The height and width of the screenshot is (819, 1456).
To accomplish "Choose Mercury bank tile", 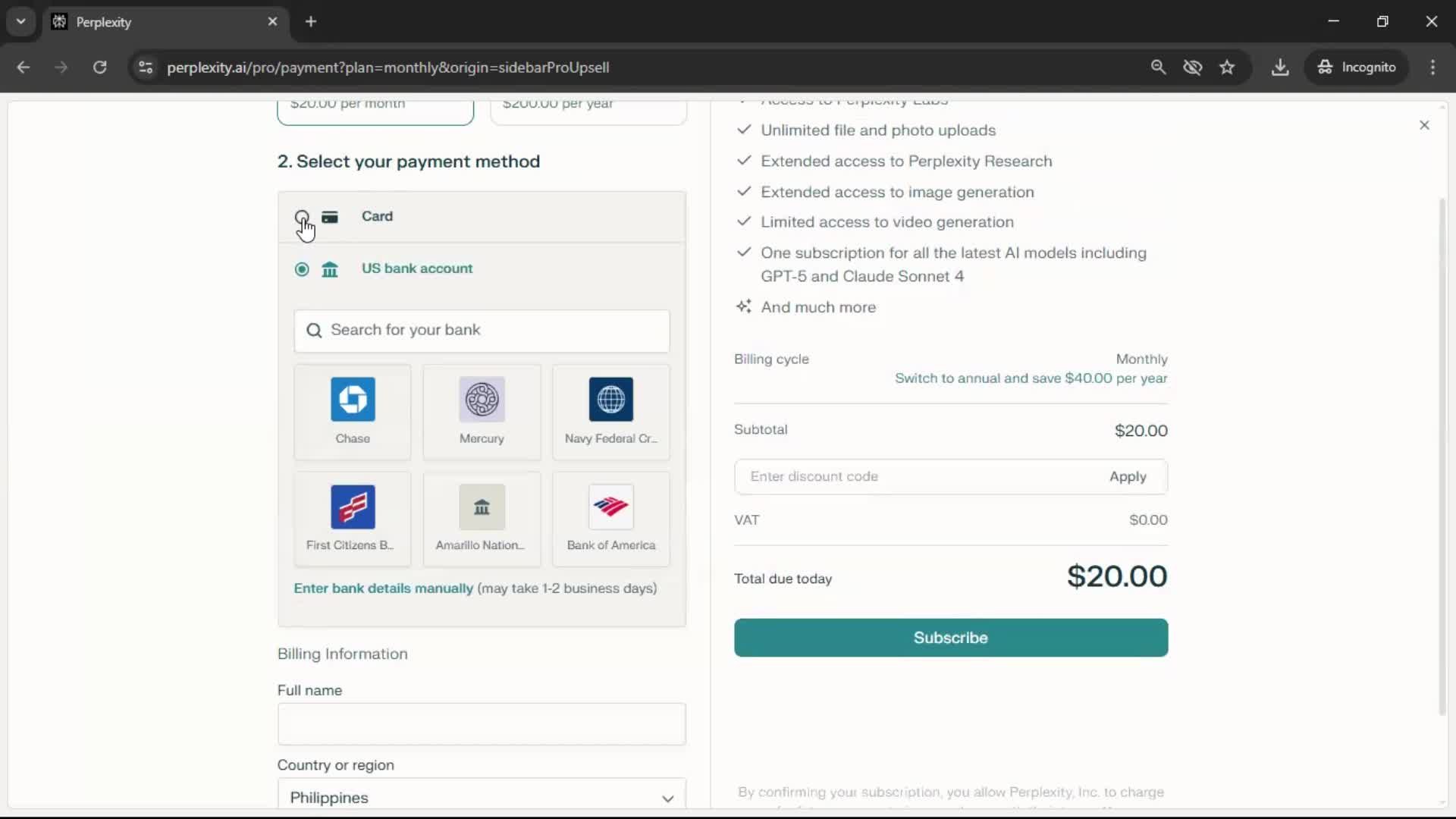I will coord(482,400).
